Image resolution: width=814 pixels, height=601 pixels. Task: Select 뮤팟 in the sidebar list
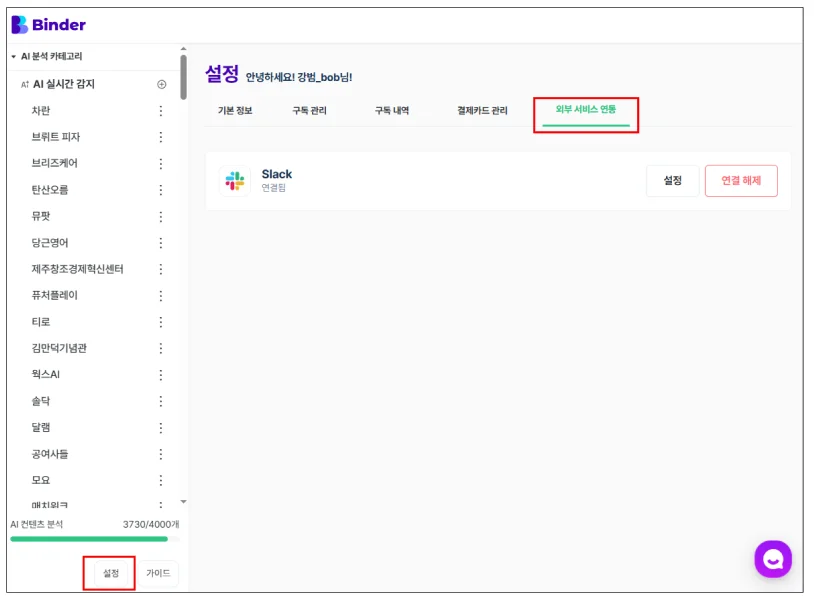[41, 216]
